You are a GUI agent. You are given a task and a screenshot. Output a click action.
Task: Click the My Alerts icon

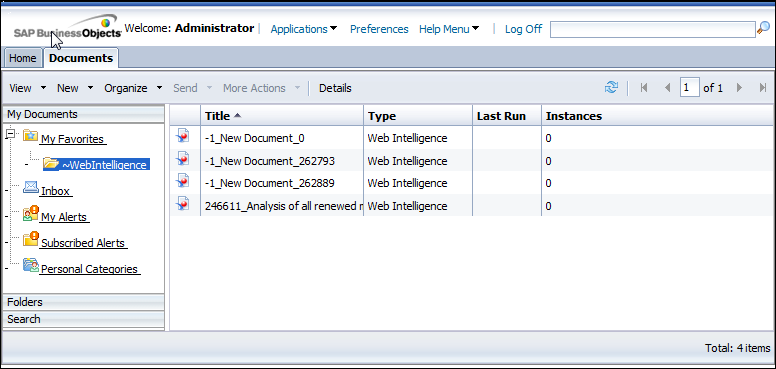pyautogui.click(x=31, y=214)
